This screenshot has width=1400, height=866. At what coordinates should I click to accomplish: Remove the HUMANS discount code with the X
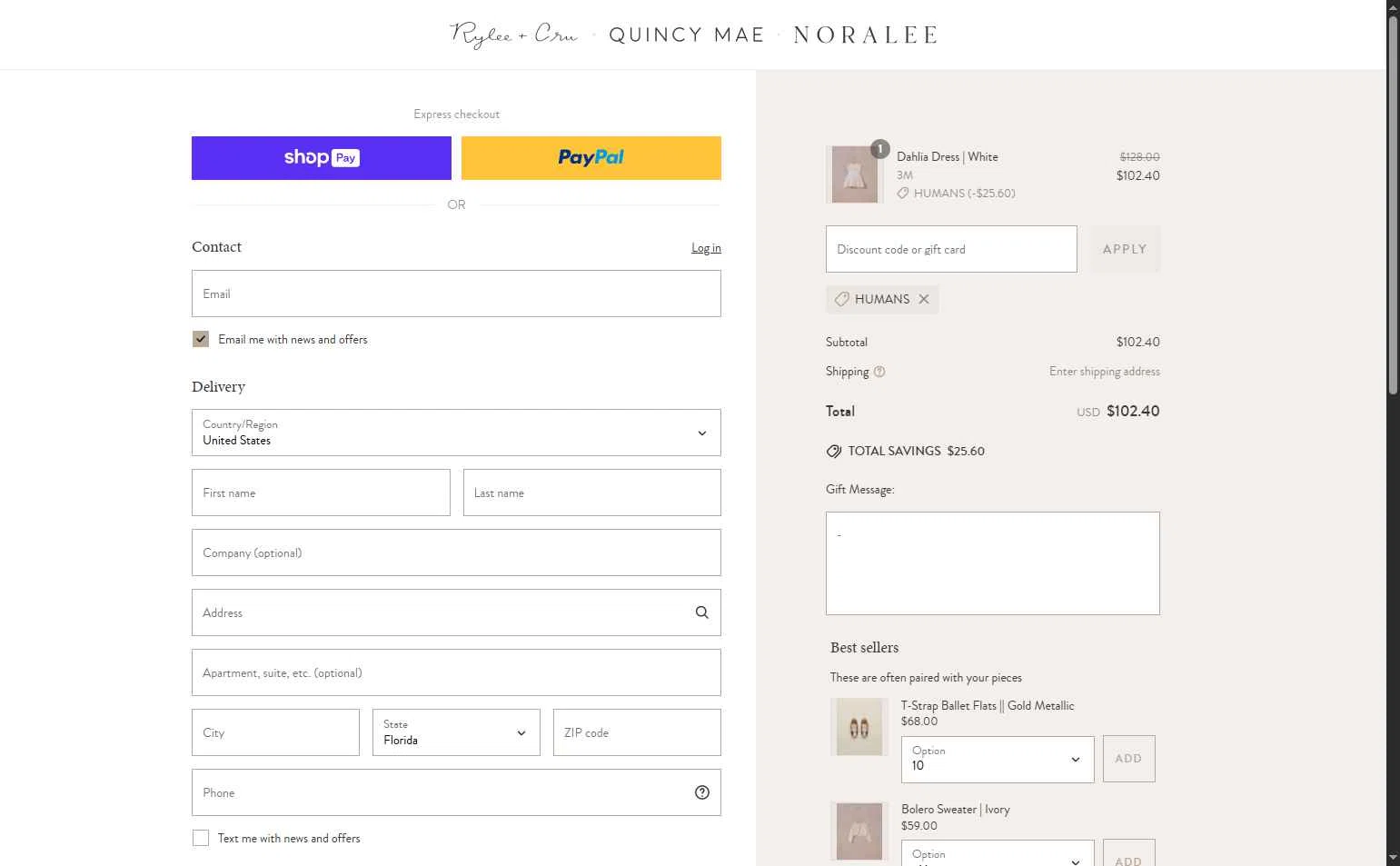point(924,299)
